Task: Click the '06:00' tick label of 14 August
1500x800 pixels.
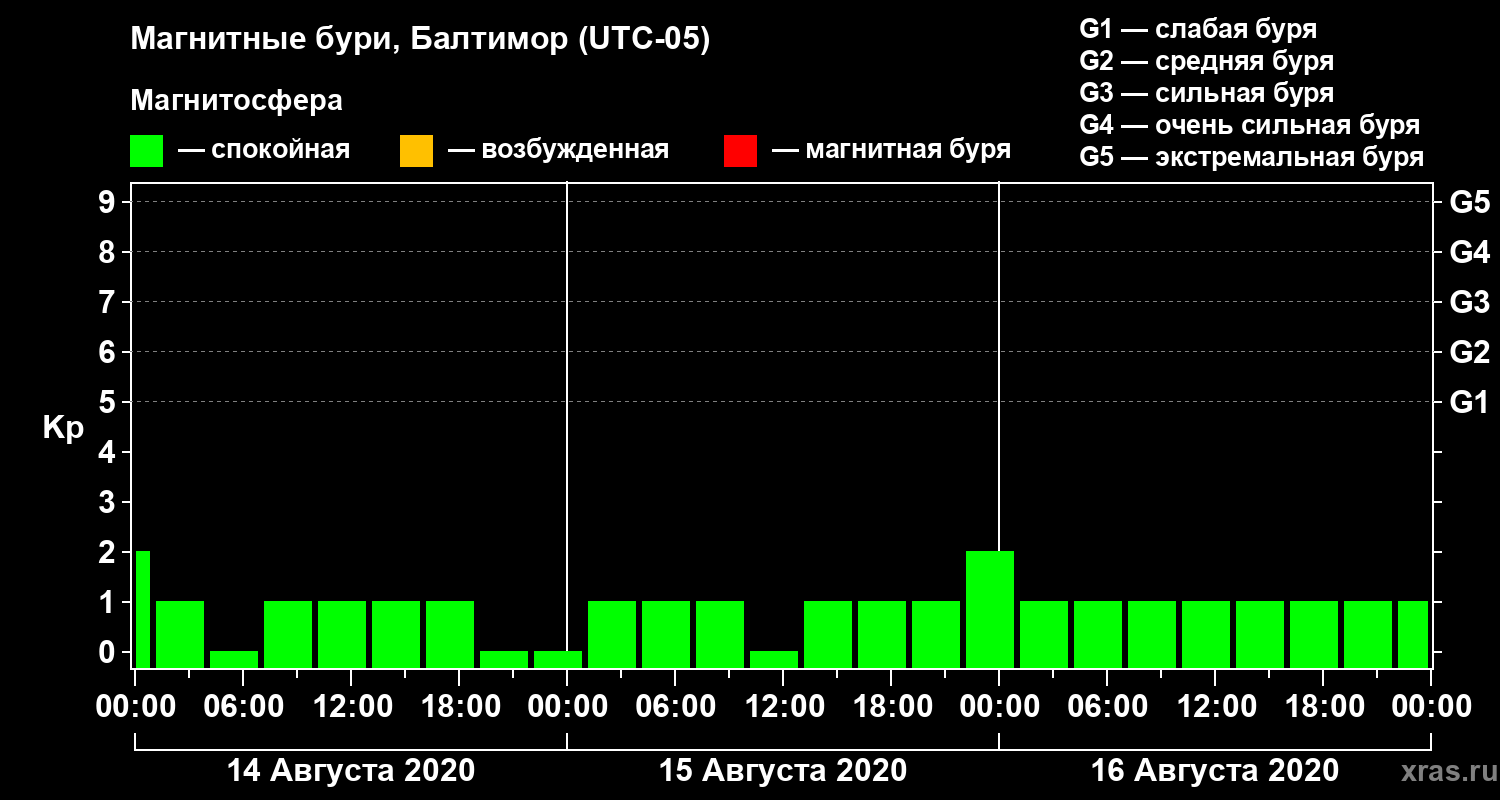Action: pyautogui.click(x=243, y=707)
